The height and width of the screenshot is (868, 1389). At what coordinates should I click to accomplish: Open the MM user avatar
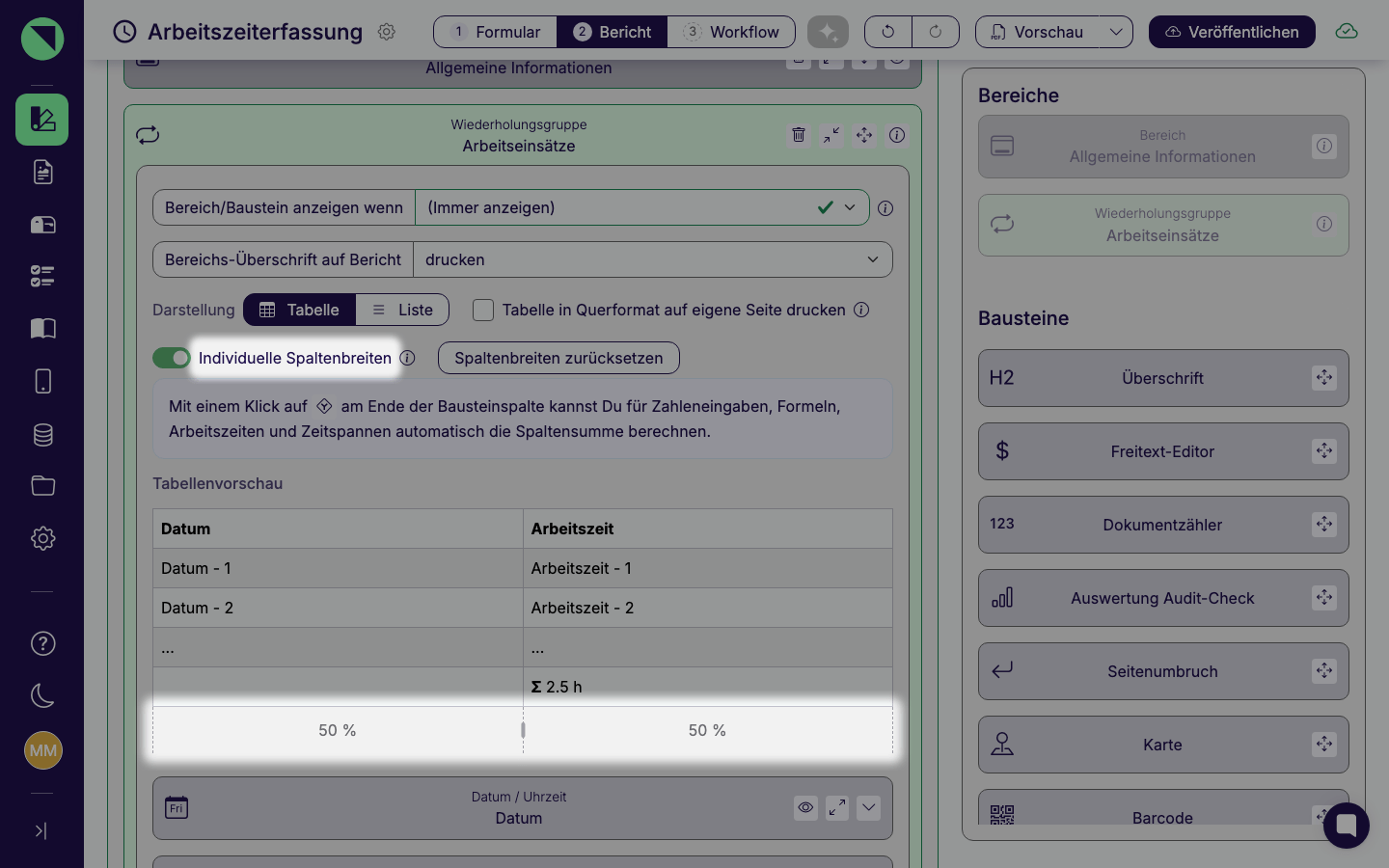(x=42, y=750)
